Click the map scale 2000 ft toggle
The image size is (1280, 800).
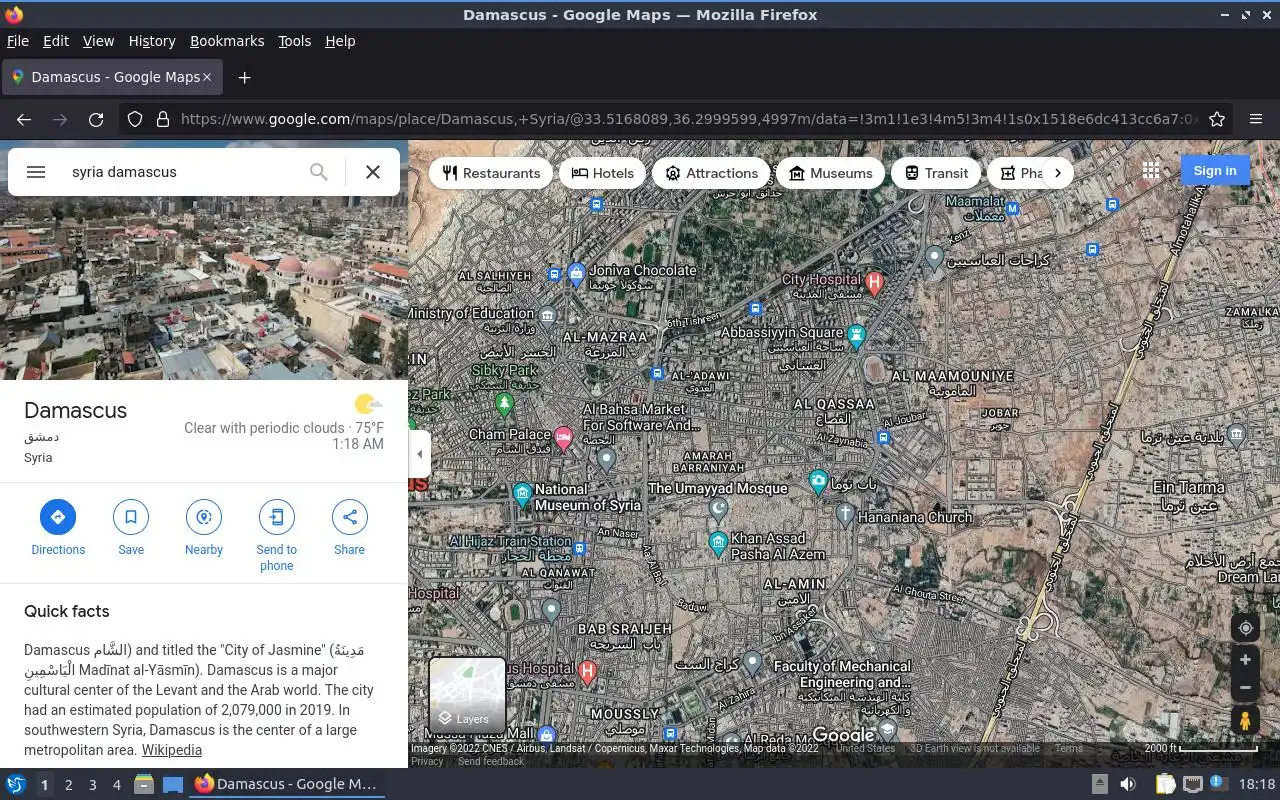[1202, 748]
